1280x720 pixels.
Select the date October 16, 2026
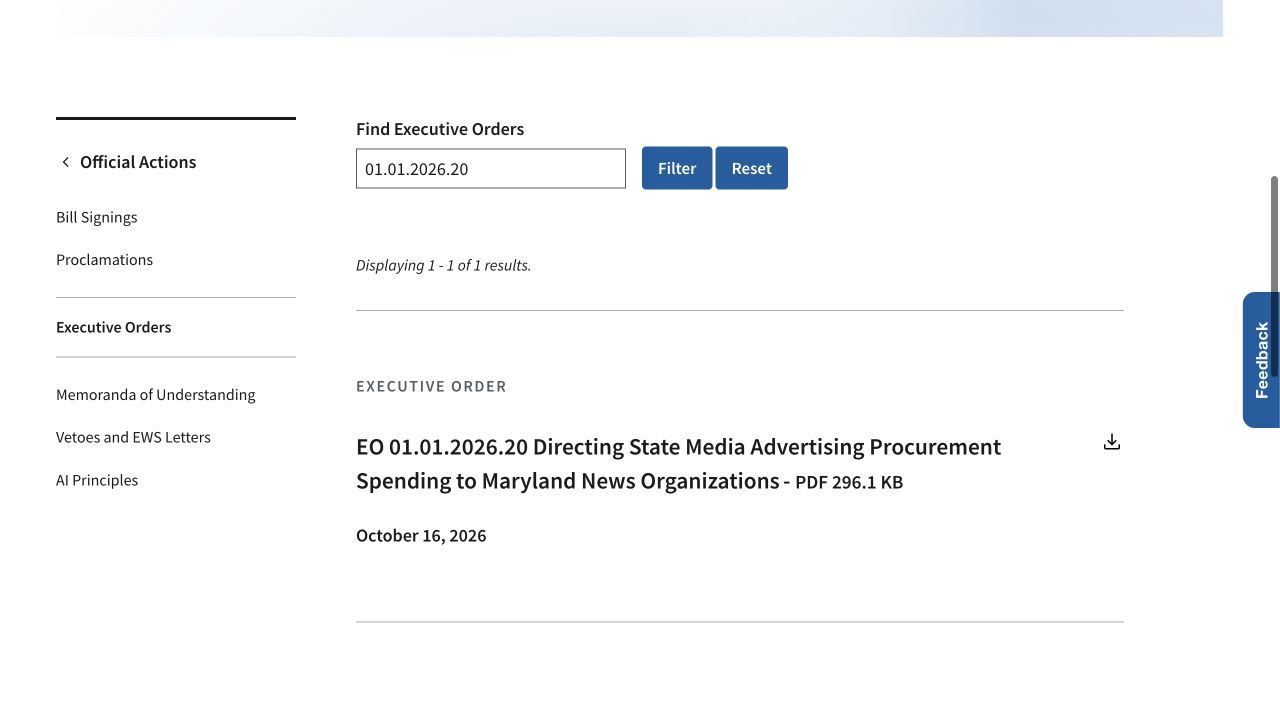(x=421, y=536)
